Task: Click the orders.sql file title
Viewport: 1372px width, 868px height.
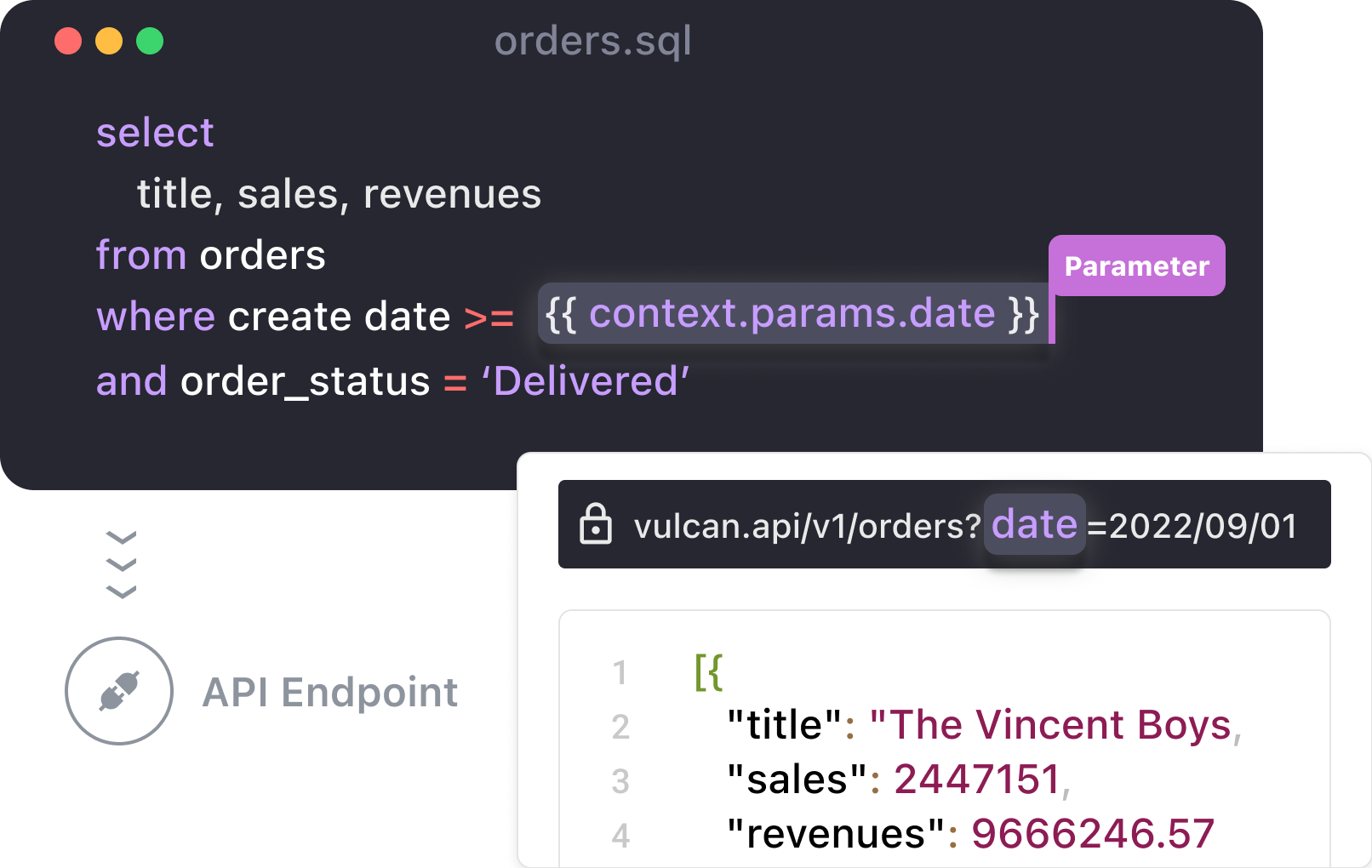Action: [592, 41]
